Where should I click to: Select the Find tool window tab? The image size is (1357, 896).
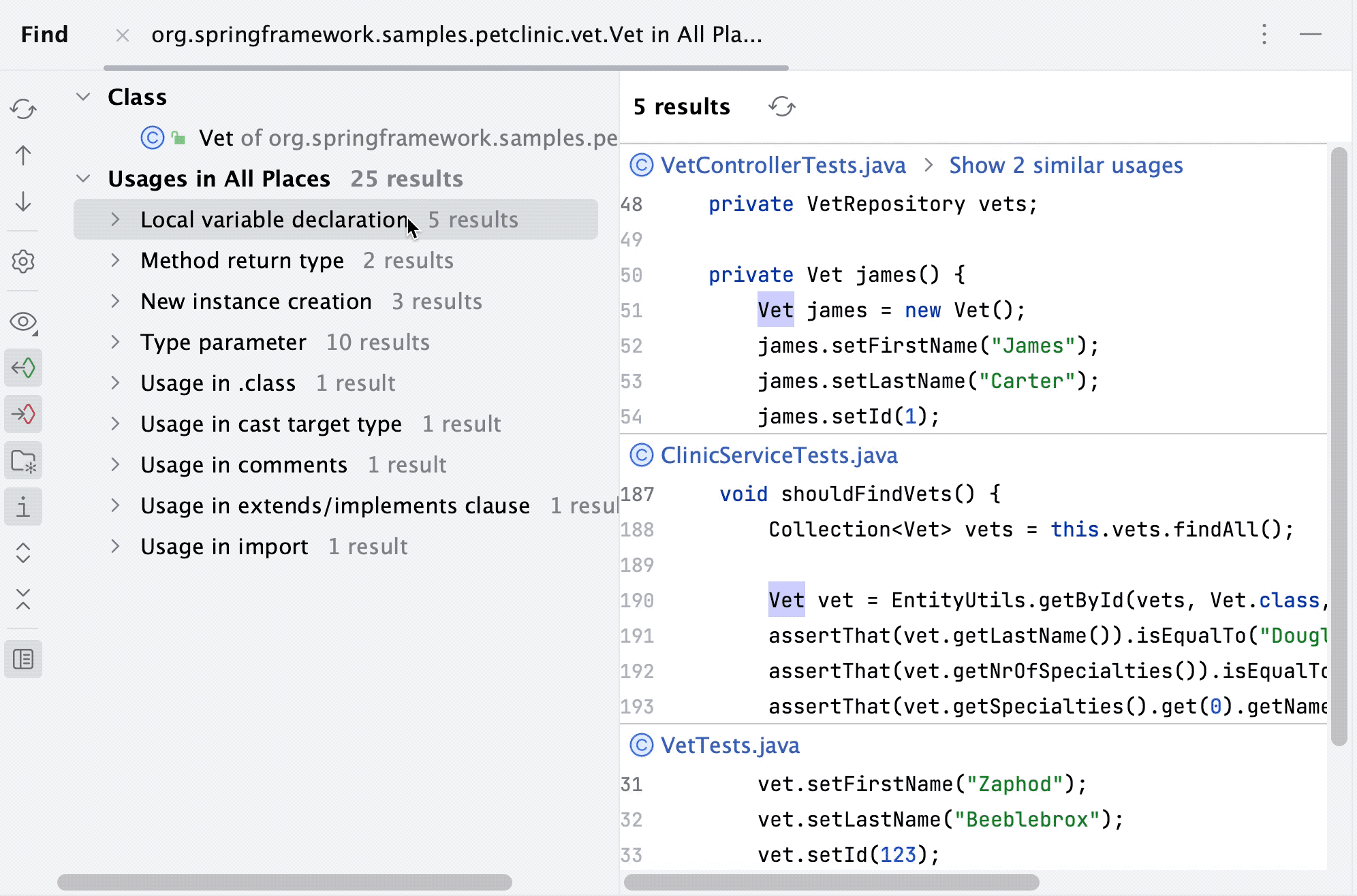pyautogui.click(x=44, y=35)
